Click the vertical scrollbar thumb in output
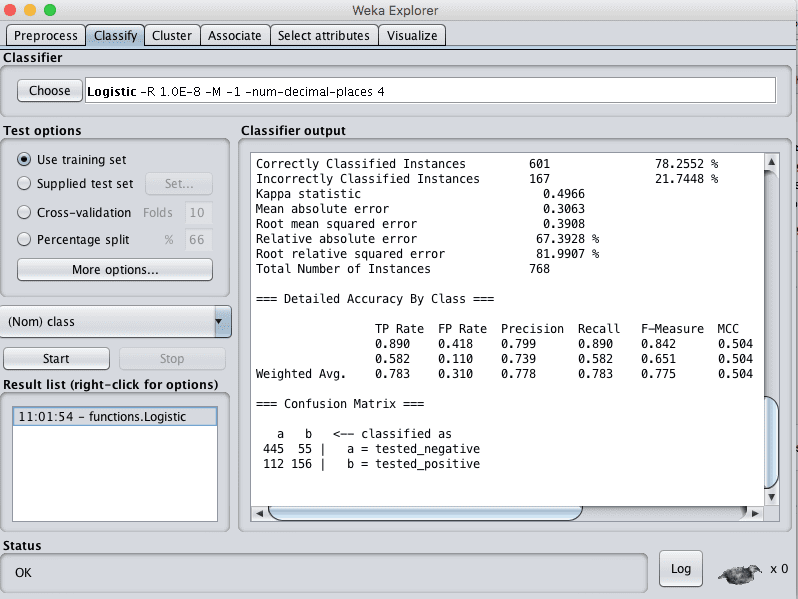Image resolution: width=798 pixels, height=599 pixels. 772,442
